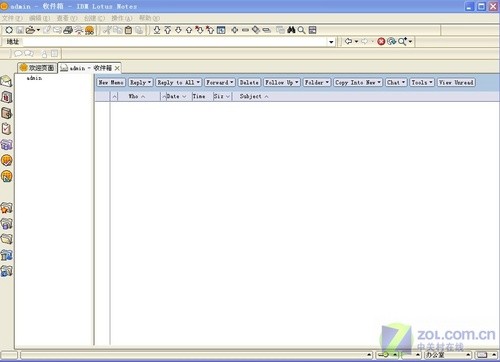Screen dimensions: 500x362
Task: Open the 编辑 menu
Action: pyautogui.click(x=39, y=18)
